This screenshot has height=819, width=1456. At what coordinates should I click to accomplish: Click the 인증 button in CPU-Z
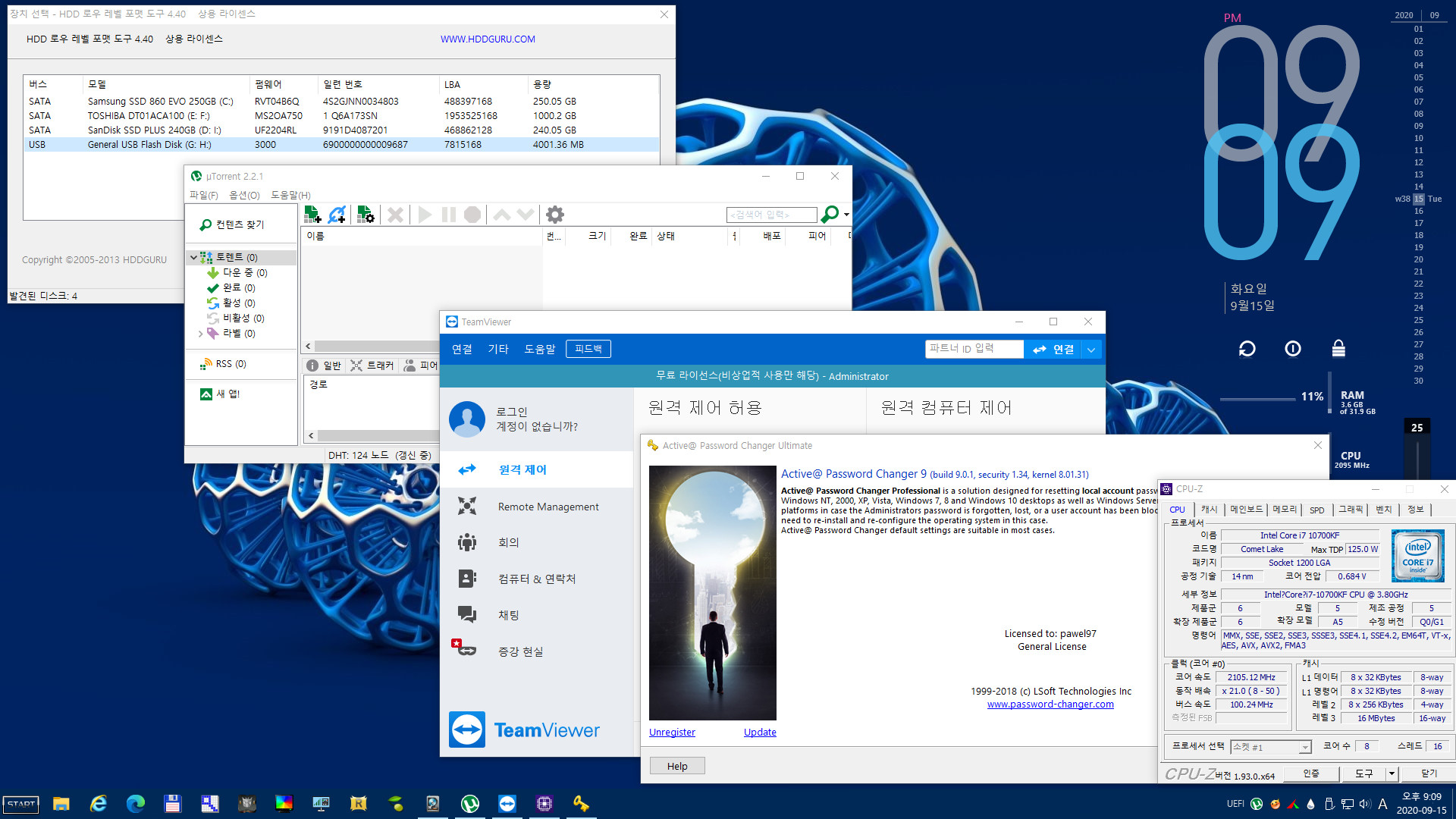[x=1311, y=773]
